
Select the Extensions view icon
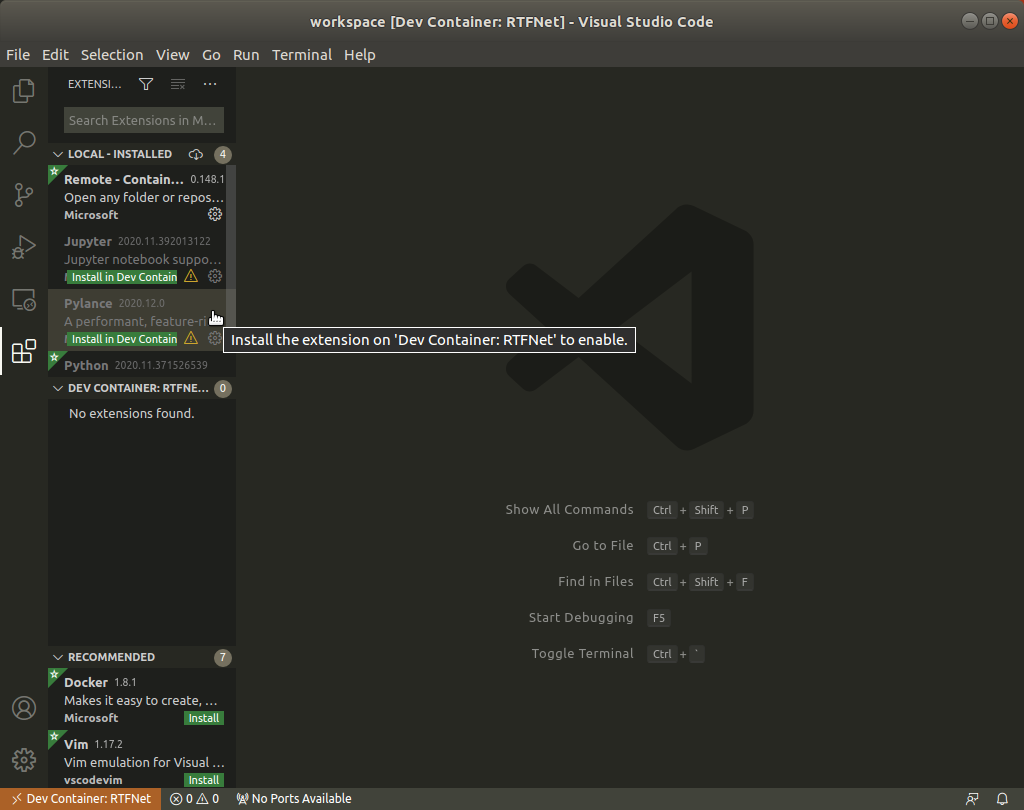pos(24,351)
